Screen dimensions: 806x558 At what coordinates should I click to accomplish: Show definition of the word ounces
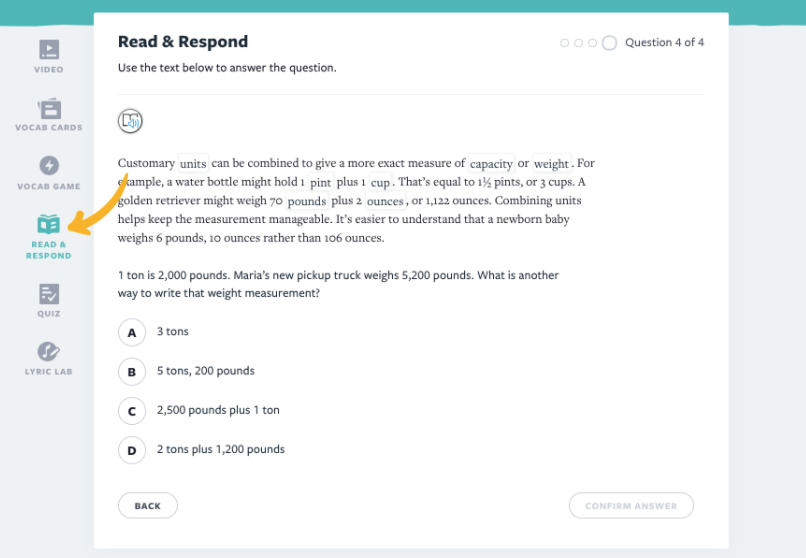[385, 200]
